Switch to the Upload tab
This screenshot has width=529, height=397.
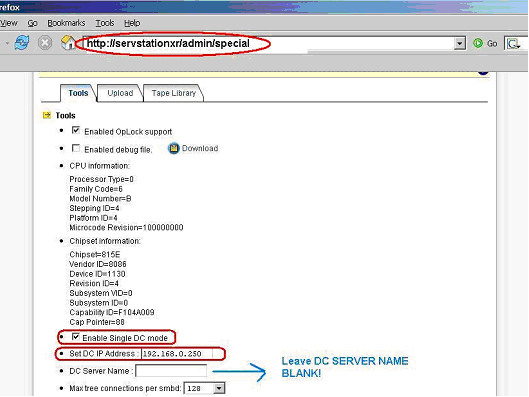pyautogui.click(x=120, y=93)
